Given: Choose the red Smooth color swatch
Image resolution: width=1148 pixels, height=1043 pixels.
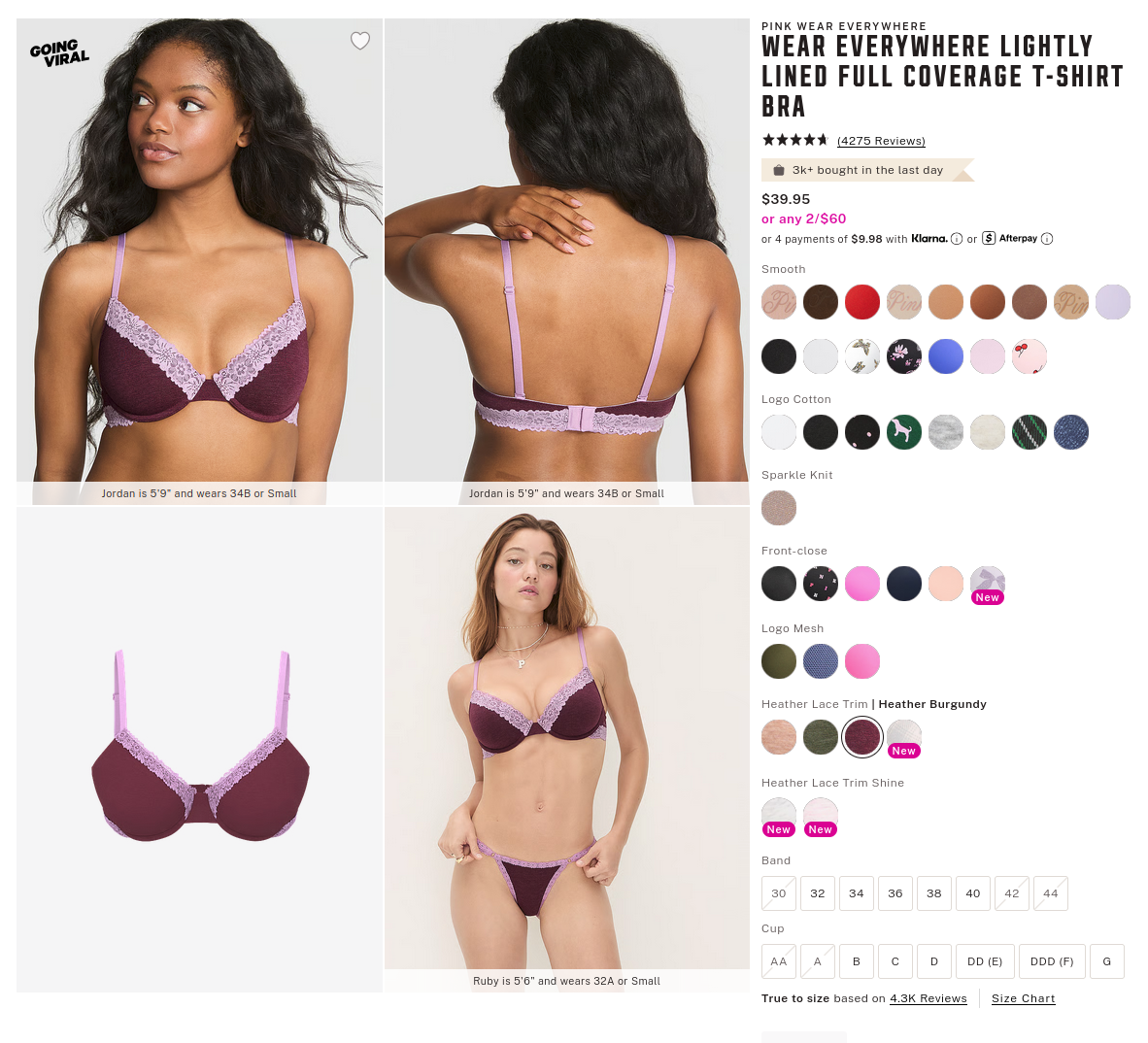Looking at the screenshot, I should click(862, 302).
